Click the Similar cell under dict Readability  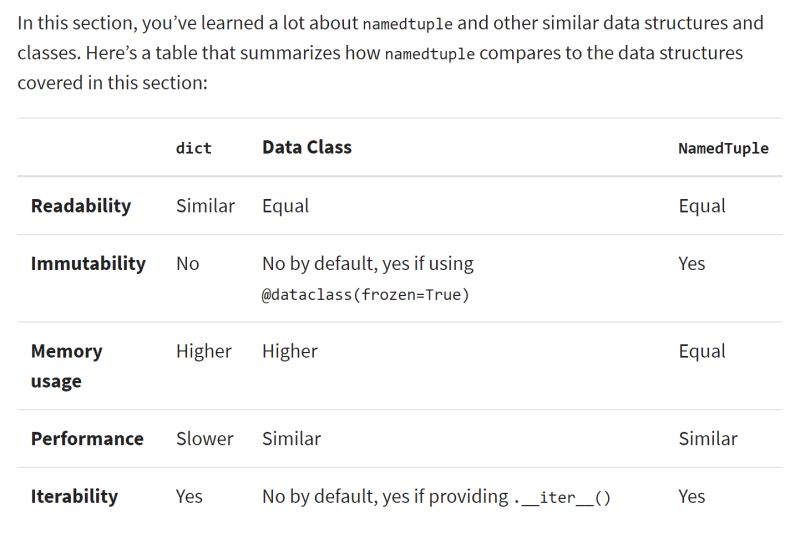coord(206,206)
